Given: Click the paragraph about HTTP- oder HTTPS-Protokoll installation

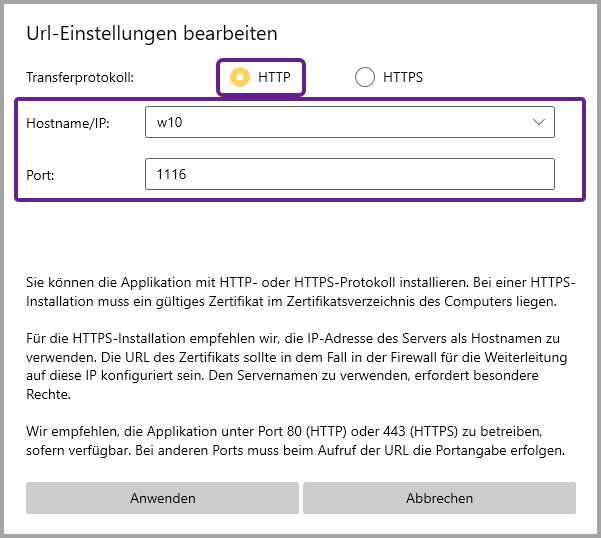Looking at the screenshot, I should 299,292.
